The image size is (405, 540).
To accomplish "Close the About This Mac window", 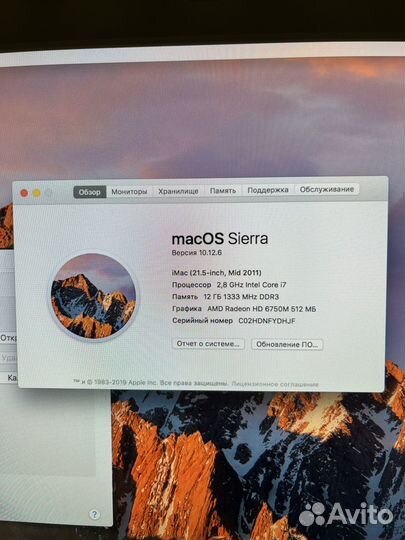I will pos(24,193).
